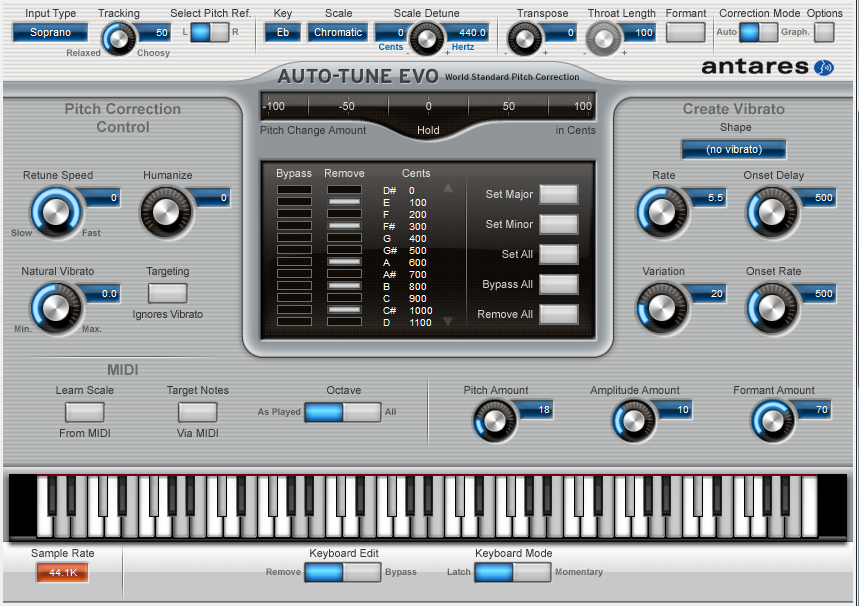Viewport: 859px width, 606px height.
Task: Click the Set Major button
Action: (x=559, y=194)
